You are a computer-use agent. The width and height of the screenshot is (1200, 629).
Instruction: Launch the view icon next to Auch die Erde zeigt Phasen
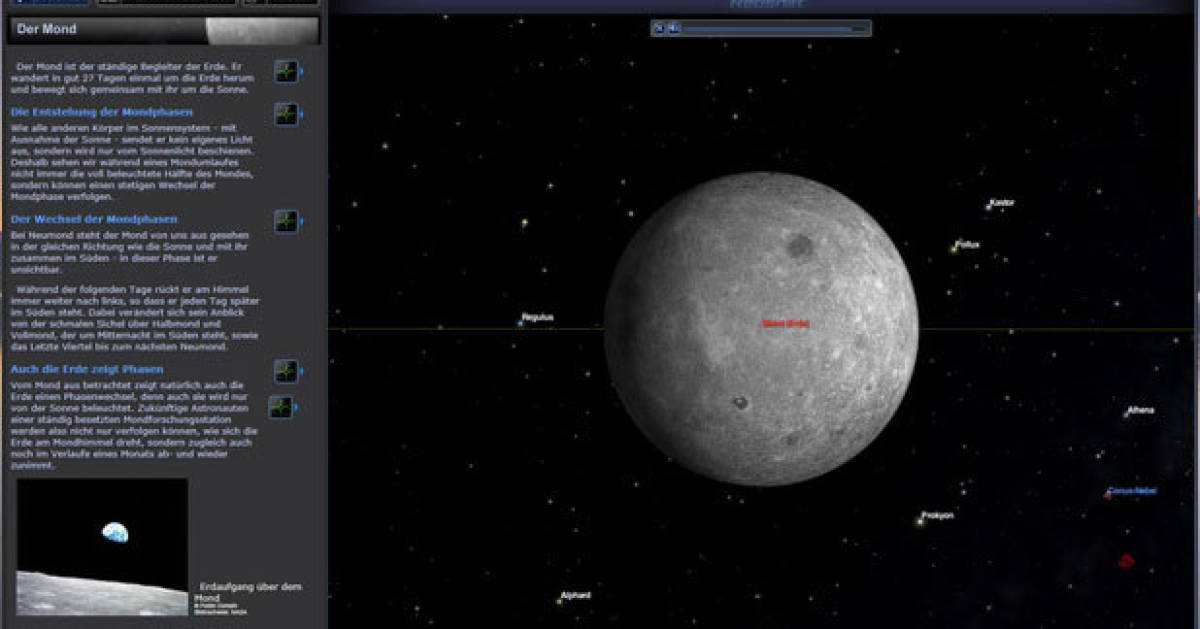tap(287, 371)
